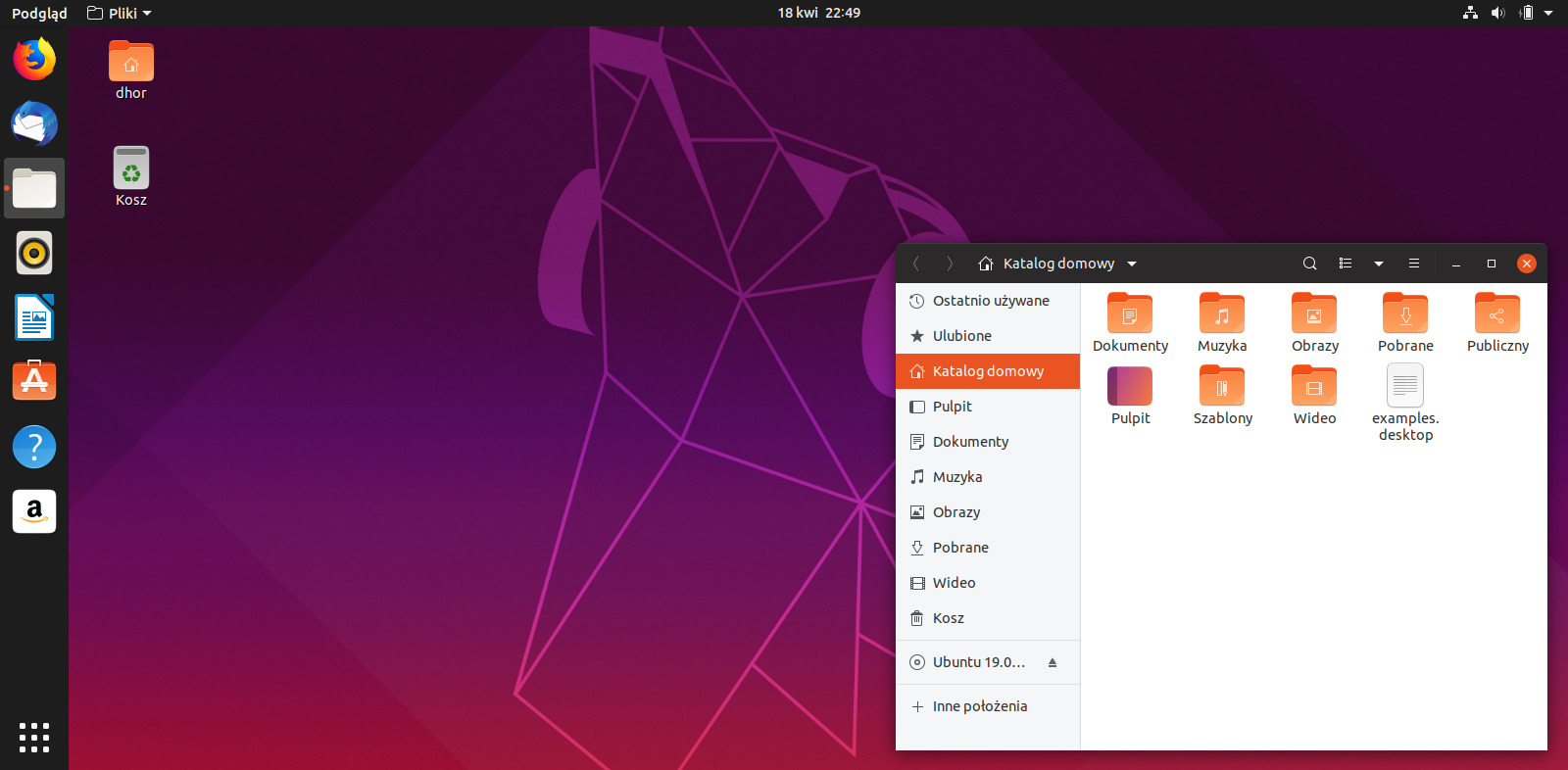The image size is (1568, 770).
Task: Toggle list view in Files toolbar
Action: point(1346,264)
